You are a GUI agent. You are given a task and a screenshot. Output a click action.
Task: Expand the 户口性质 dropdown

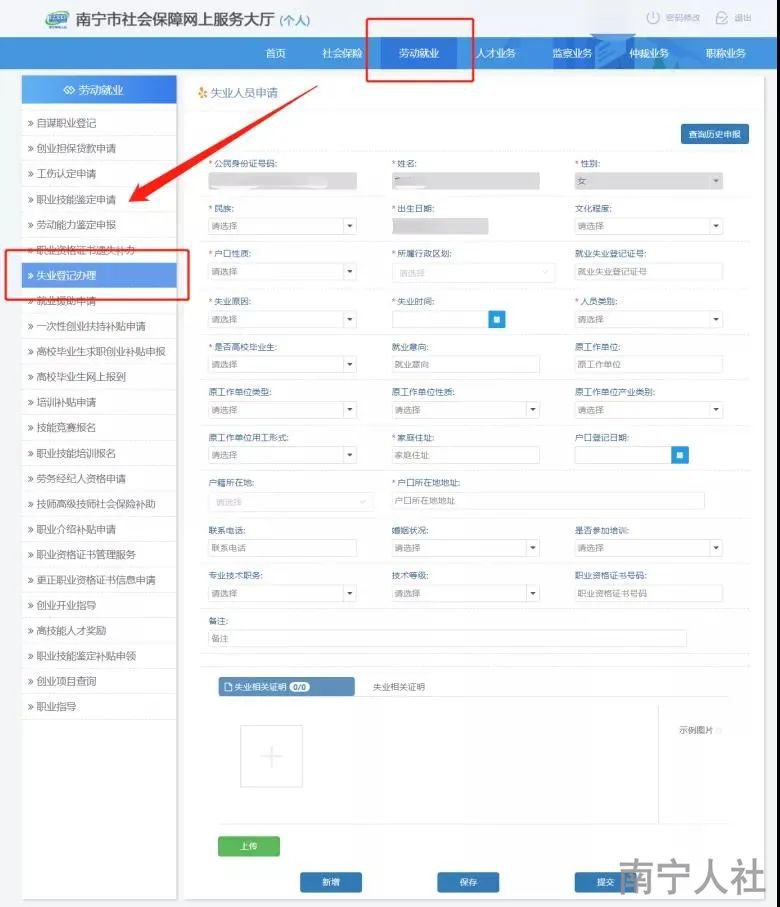[x=282, y=271]
